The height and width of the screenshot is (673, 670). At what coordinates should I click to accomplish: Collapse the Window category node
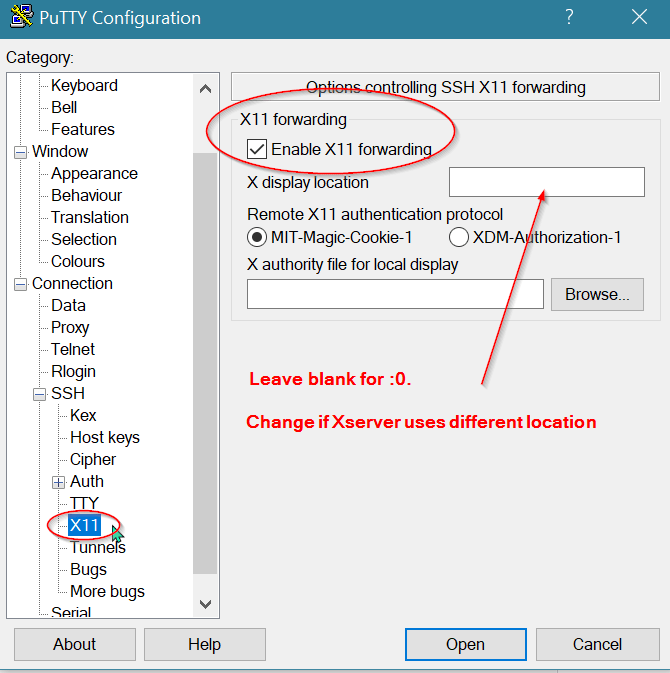click(x=20, y=152)
